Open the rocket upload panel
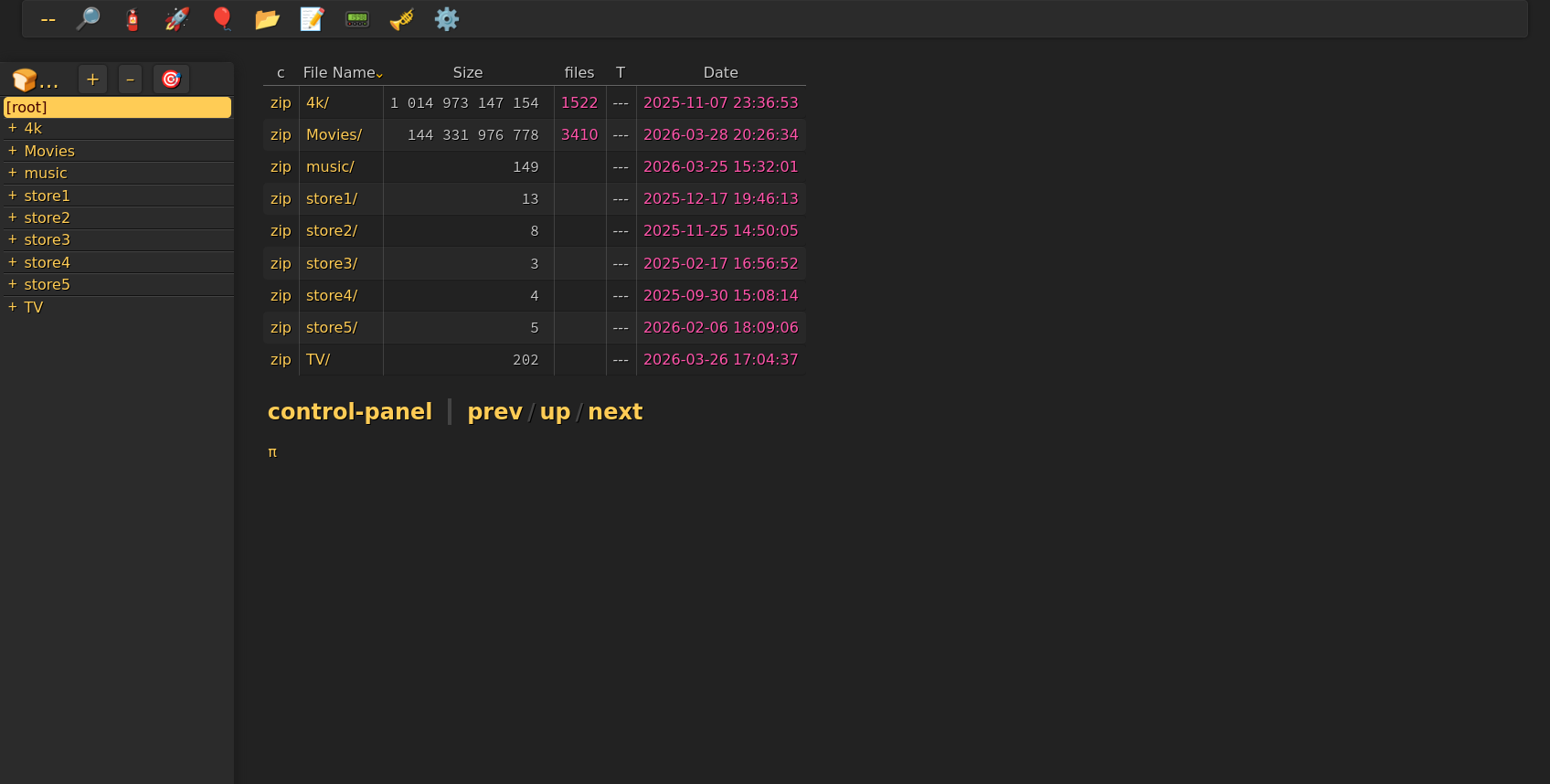Viewport: 1550px width, 784px height. click(177, 19)
